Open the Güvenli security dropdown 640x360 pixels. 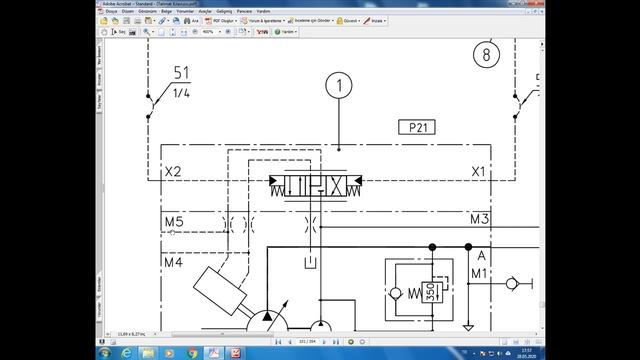click(348, 21)
